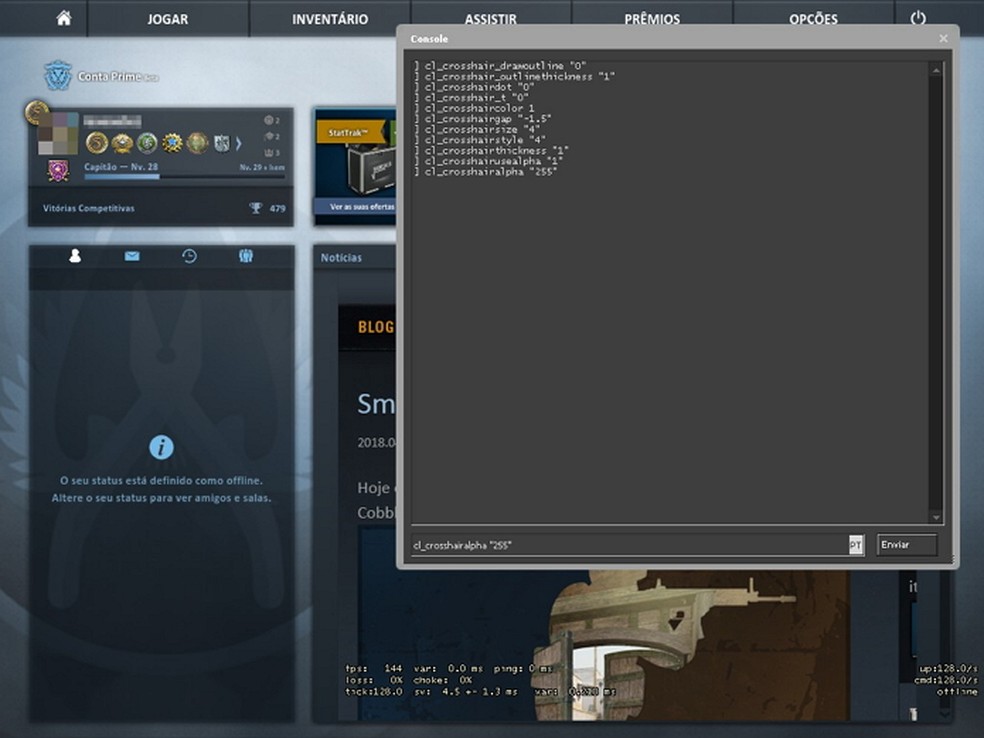
Task: Click console scrollbar up arrow
Action: [936, 69]
